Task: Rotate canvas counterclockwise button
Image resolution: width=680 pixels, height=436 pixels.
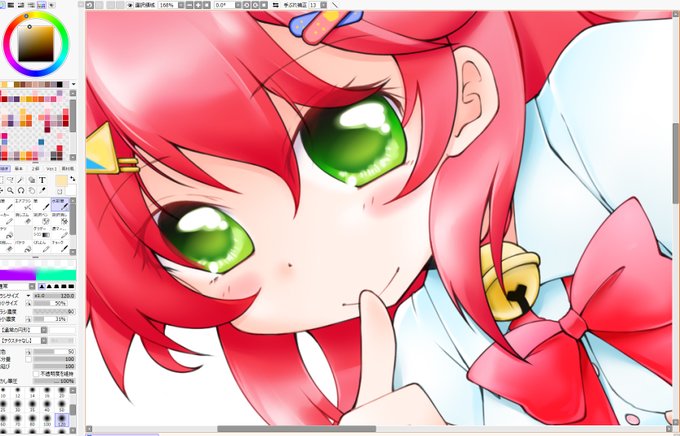Action: 247,5
